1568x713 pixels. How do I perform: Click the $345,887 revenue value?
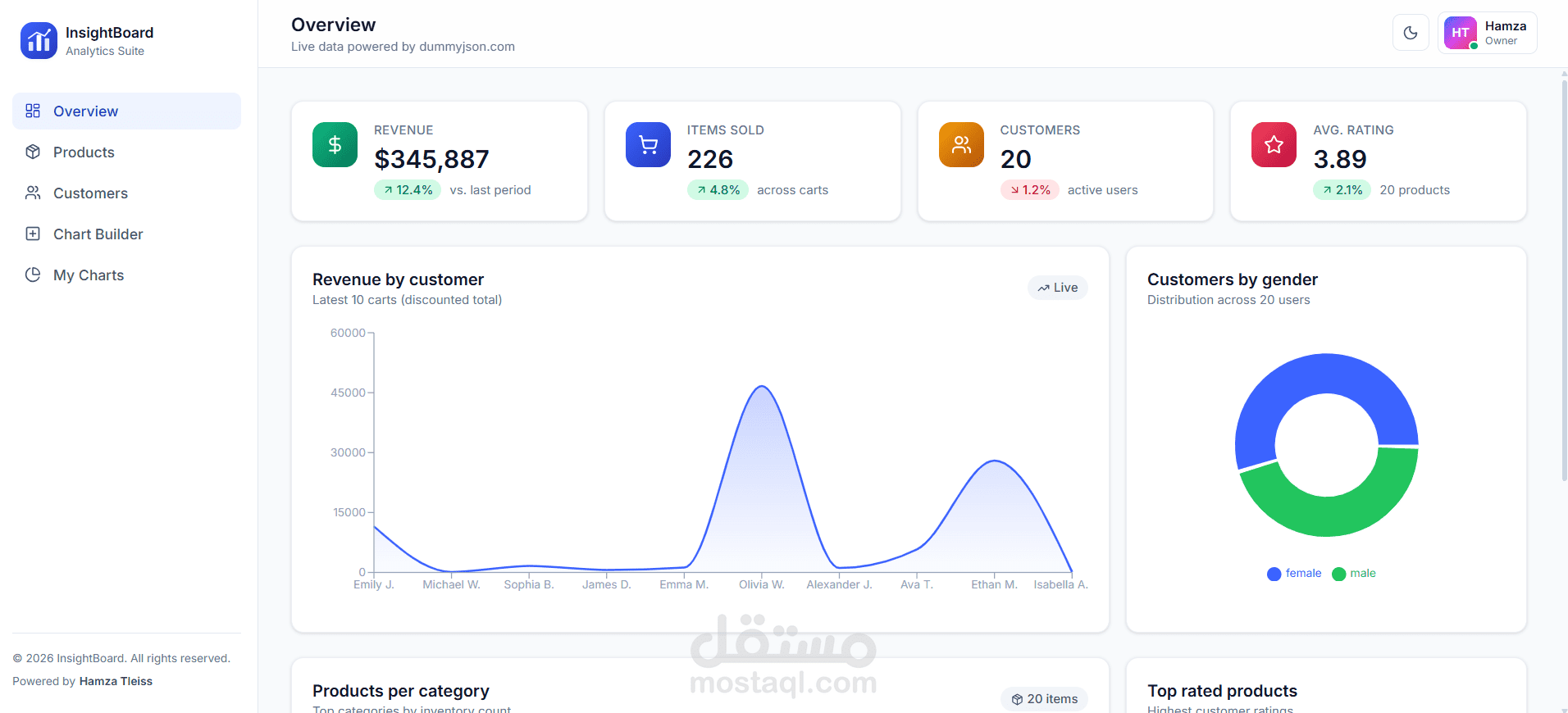point(431,159)
